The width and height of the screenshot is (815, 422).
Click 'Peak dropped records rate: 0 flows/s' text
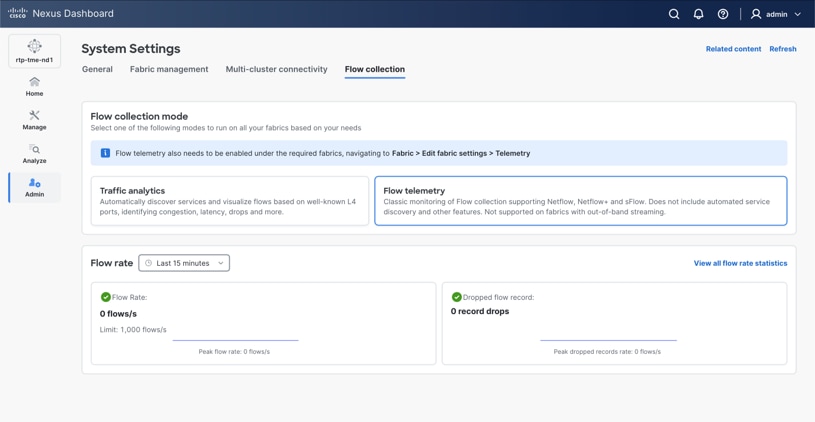click(x=607, y=352)
